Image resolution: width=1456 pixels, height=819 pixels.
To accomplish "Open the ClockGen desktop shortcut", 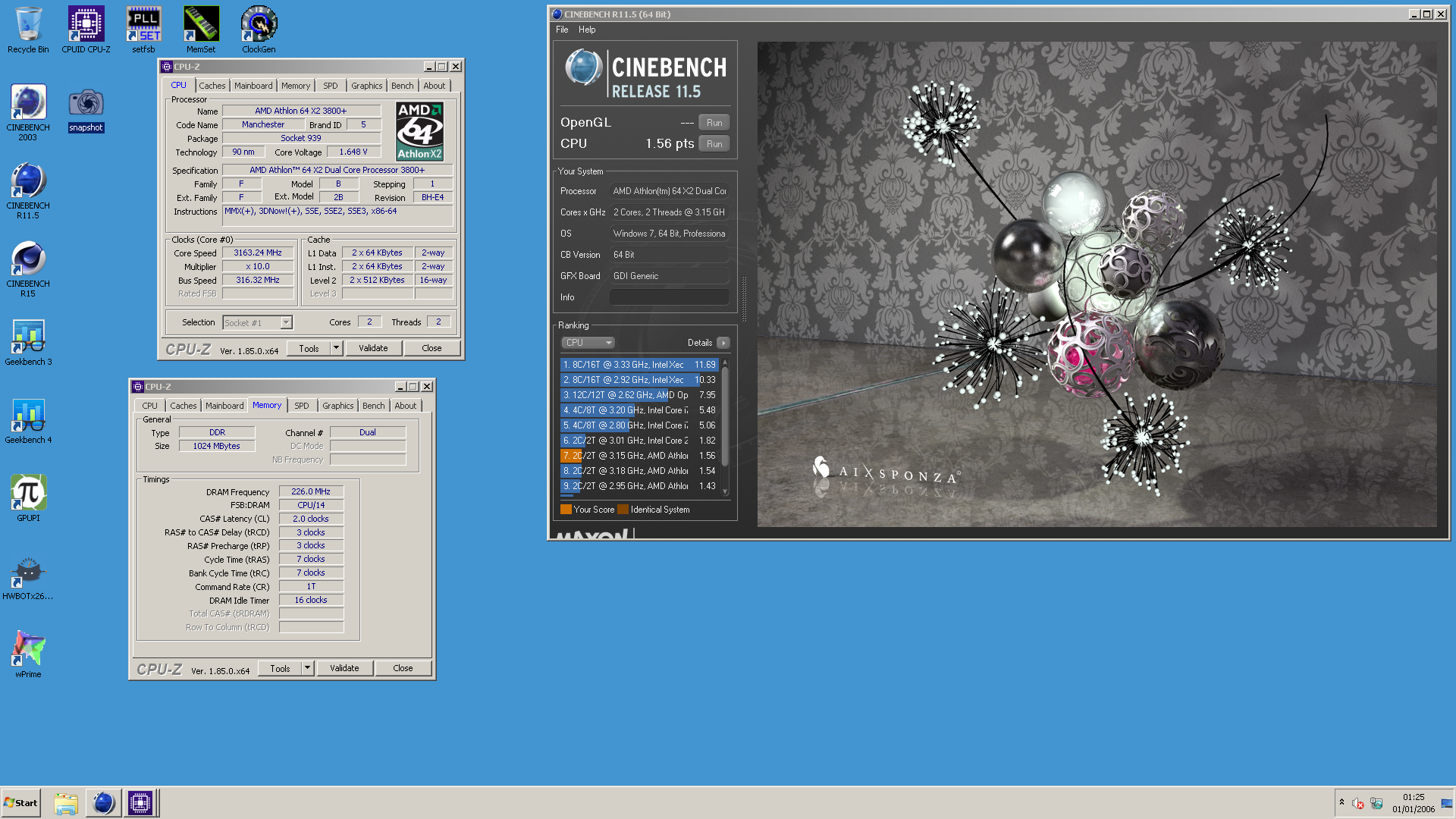I will (259, 30).
